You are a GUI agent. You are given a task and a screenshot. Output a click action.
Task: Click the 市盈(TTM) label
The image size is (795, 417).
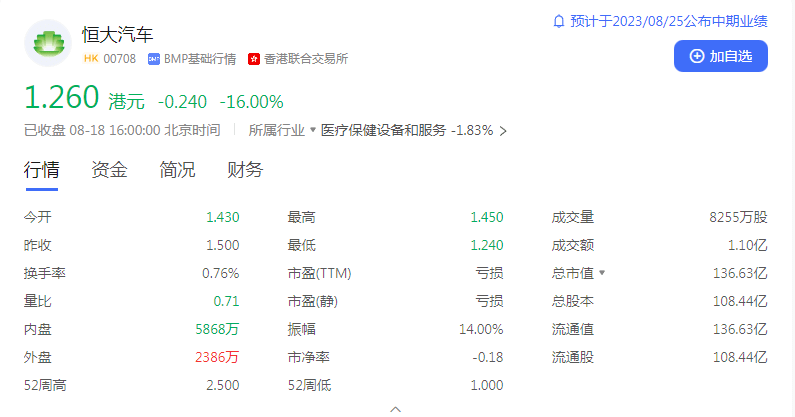319,273
